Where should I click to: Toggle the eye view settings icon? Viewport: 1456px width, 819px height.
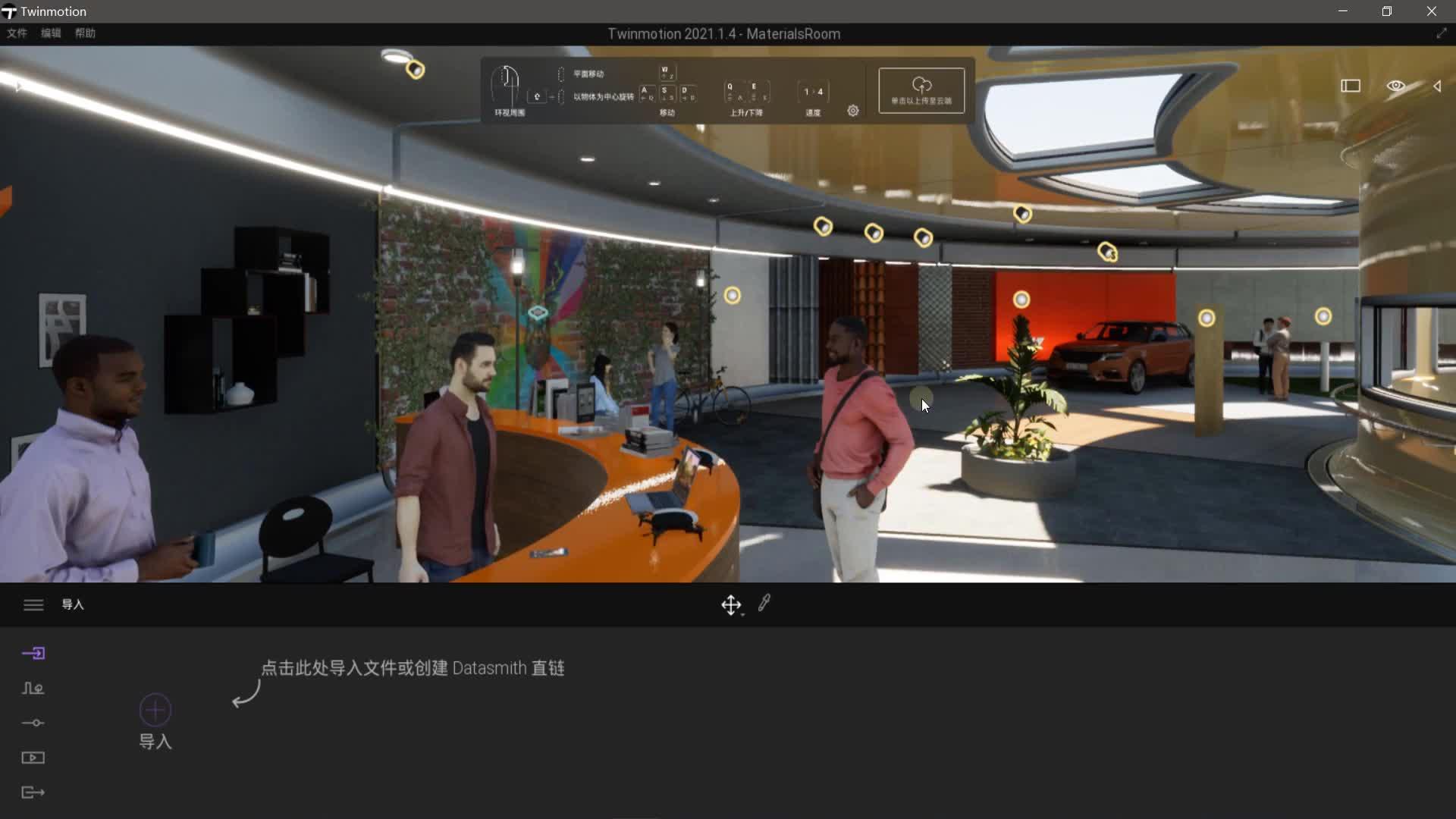pos(1395,86)
